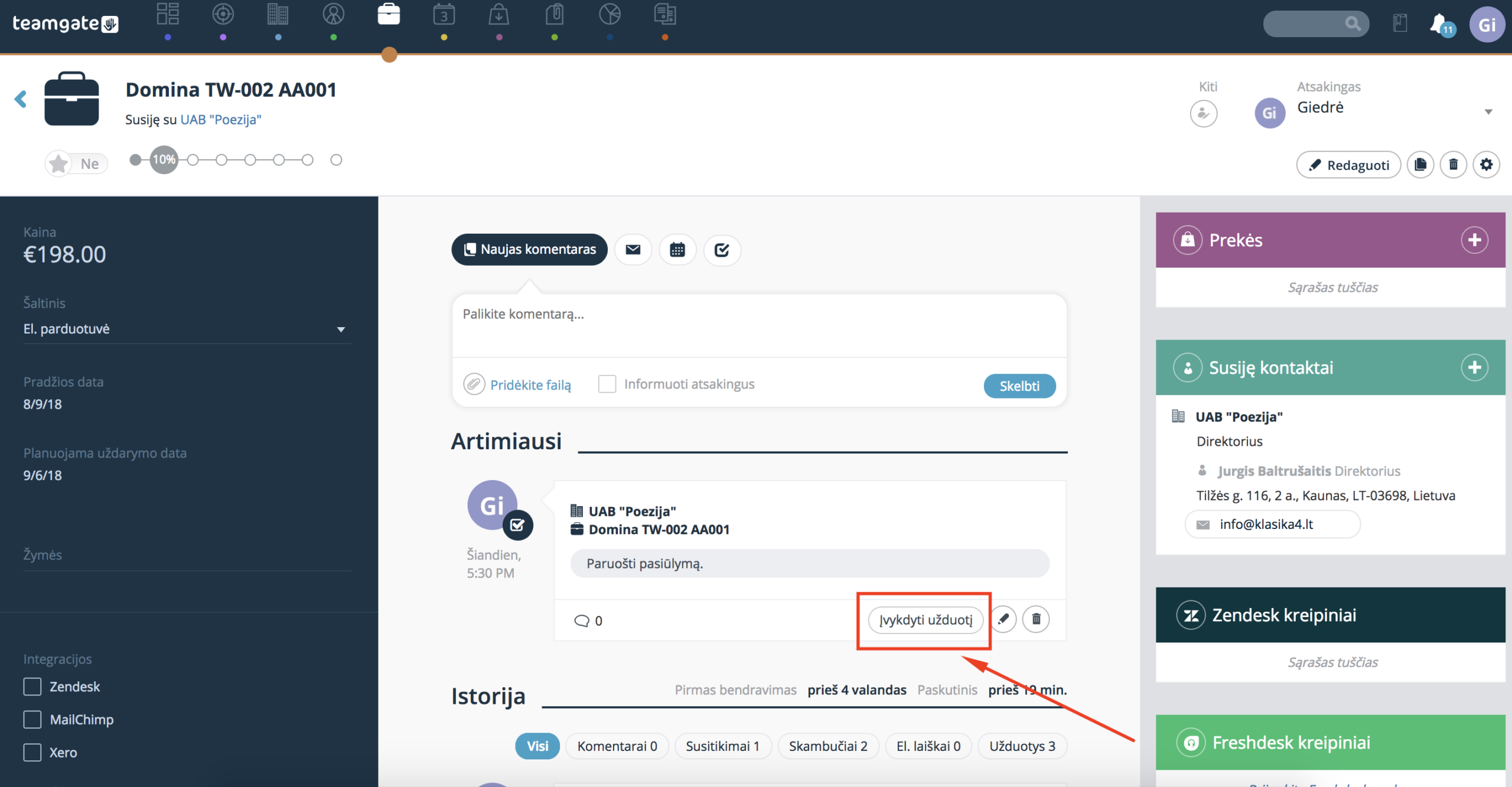Open the task comments count bubble
1512x787 pixels.
click(588, 621)
